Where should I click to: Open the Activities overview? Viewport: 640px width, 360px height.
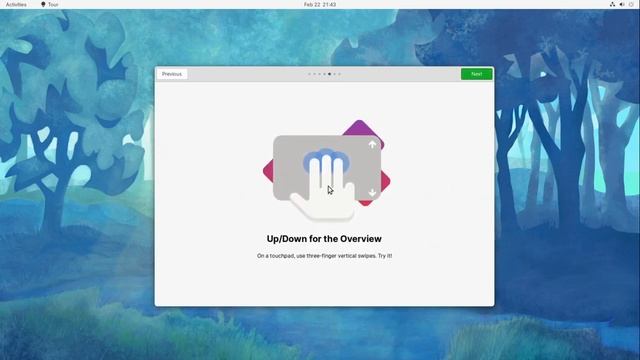tap(16, 4)
